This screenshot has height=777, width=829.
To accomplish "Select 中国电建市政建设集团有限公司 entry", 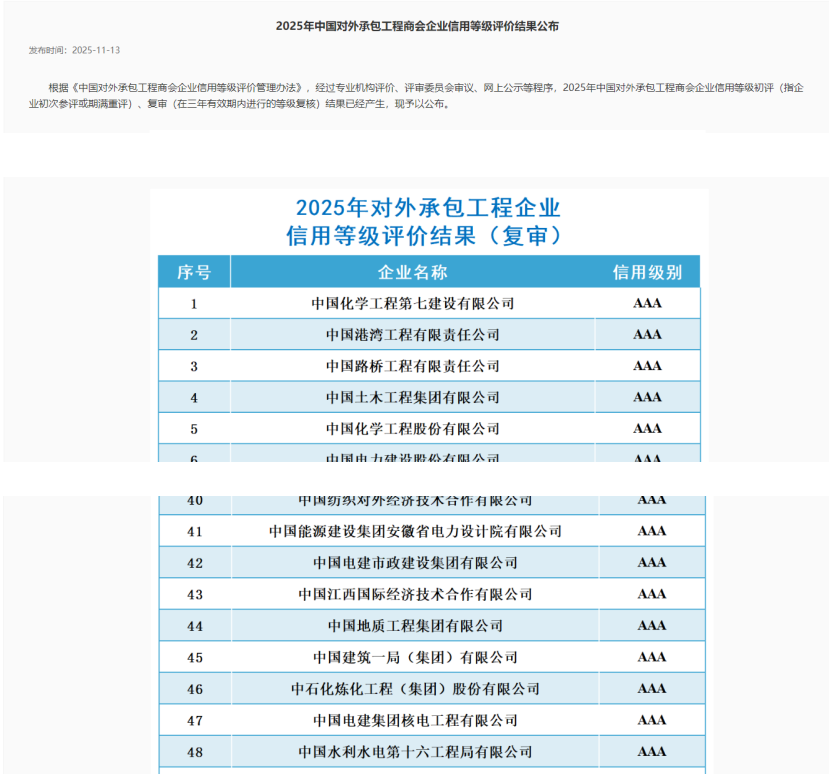I will (416, 562).
